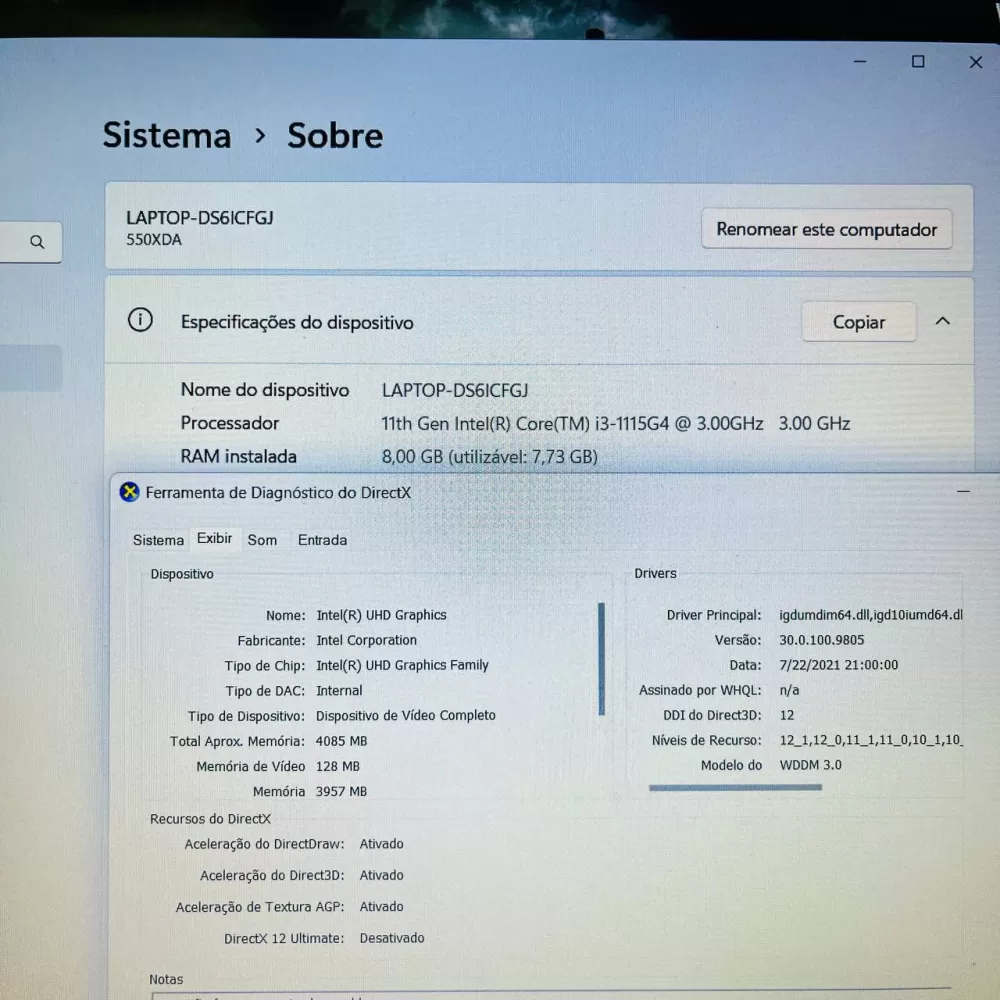Go back to Sistema in the breadcrumb
The height and width of the screenshot is (1000, 1000).
click(167, 135)
